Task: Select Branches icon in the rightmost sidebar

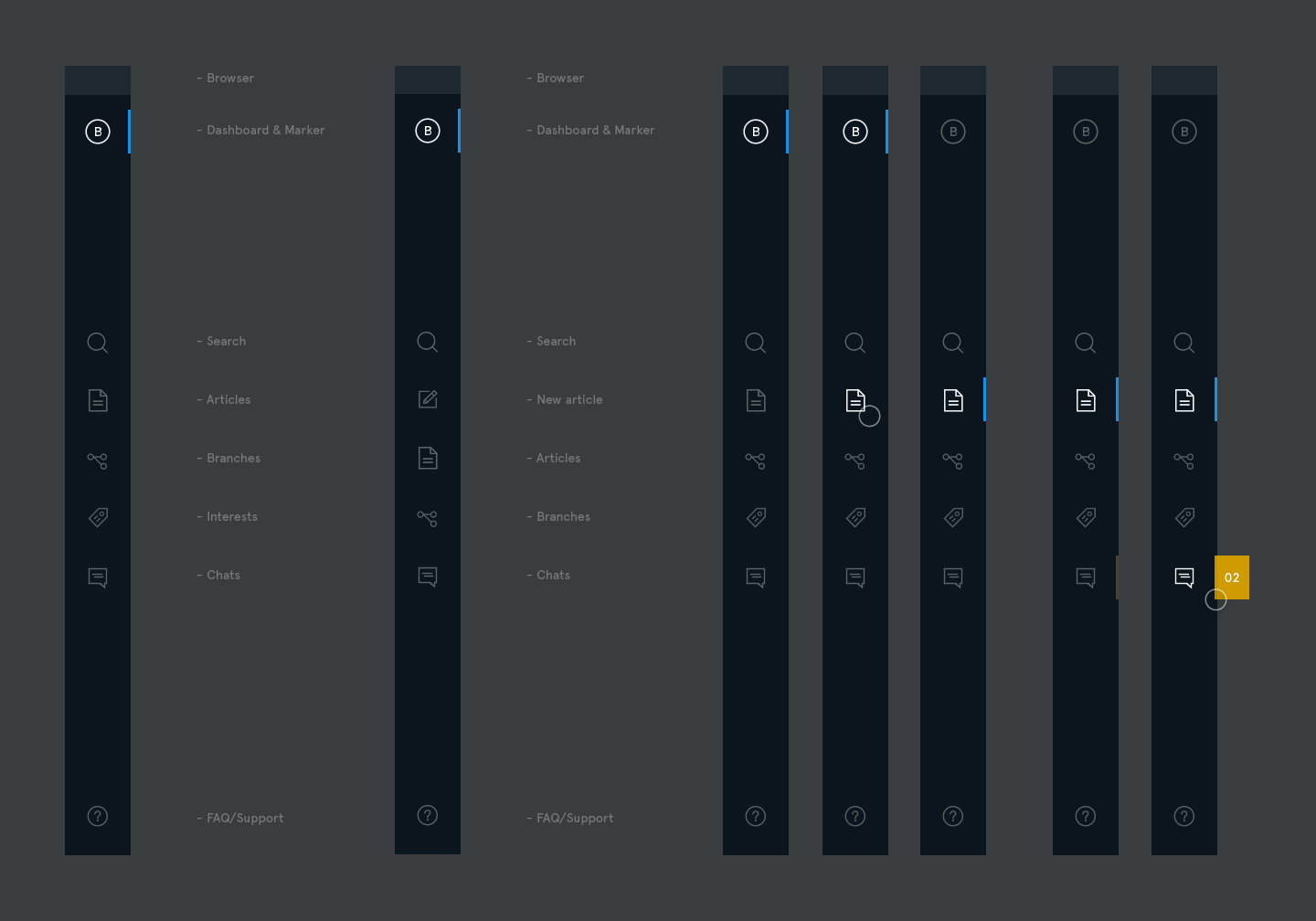Action: click(1184, 460)
